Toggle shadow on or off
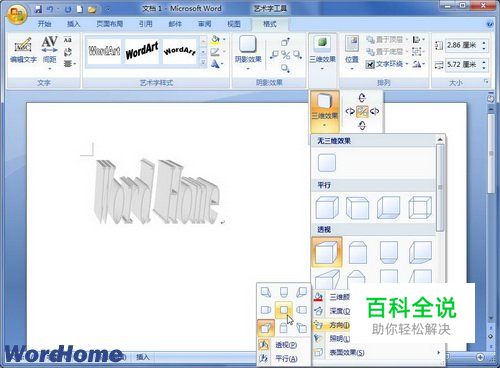 (x=285, y=55)
